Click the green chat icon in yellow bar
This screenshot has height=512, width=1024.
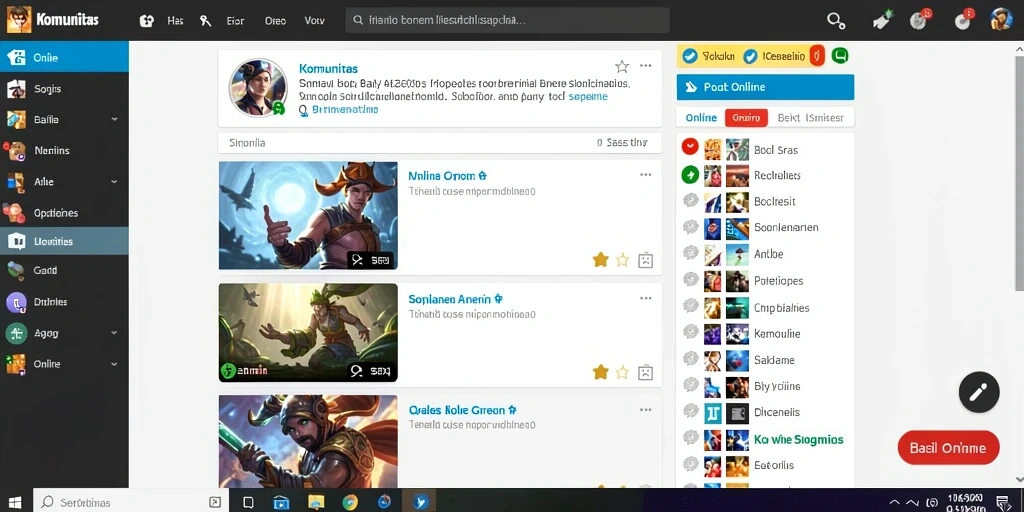coord(840,56)
